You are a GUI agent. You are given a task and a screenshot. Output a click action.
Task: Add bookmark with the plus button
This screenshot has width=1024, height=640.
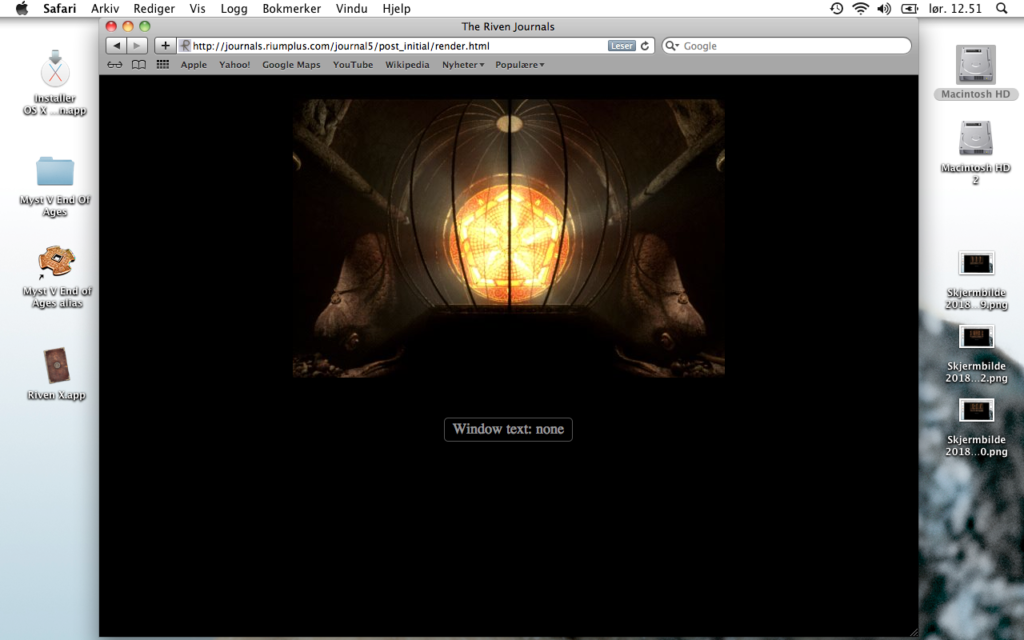pos(165,46)
